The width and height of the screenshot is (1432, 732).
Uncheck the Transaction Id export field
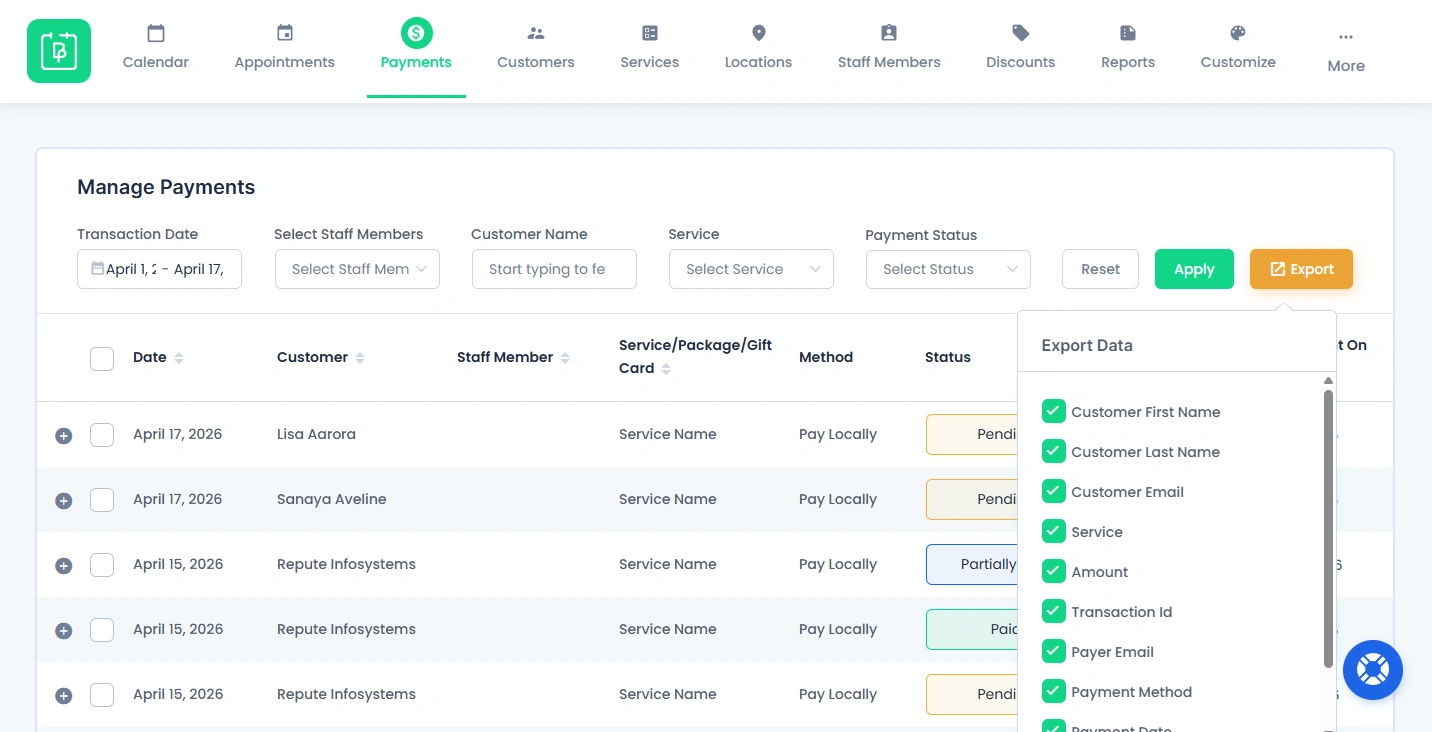pos(1053,611)
